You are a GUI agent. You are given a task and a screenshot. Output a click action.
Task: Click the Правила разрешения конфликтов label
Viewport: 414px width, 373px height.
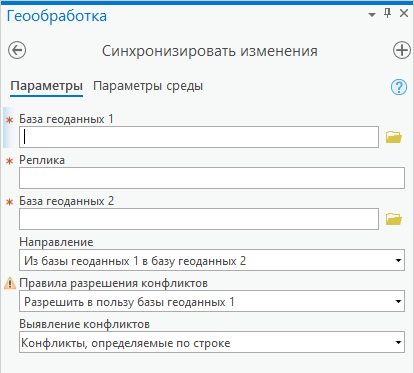[x=113, y=283]
